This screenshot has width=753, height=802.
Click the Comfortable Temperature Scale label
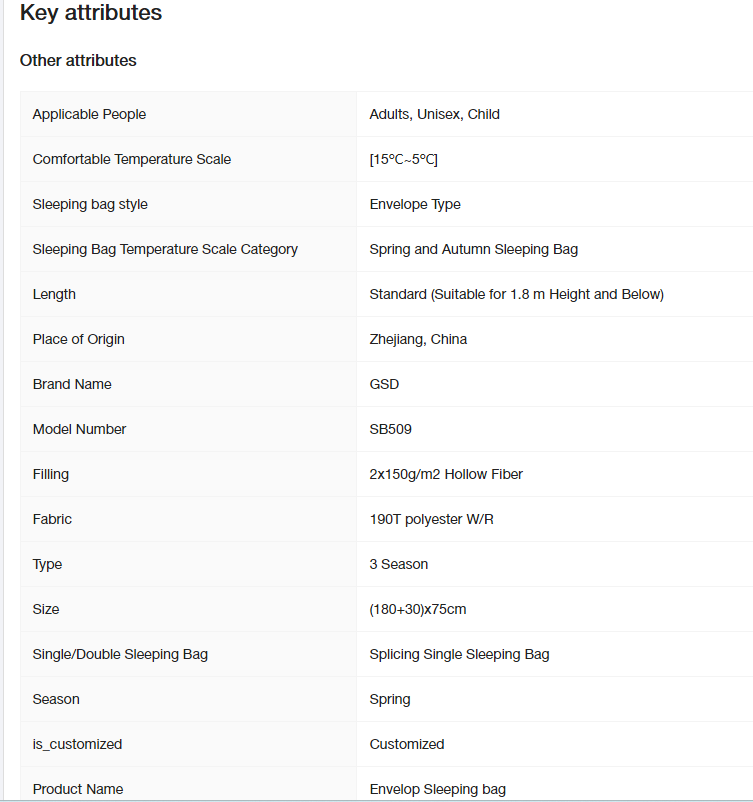point(131,159)
